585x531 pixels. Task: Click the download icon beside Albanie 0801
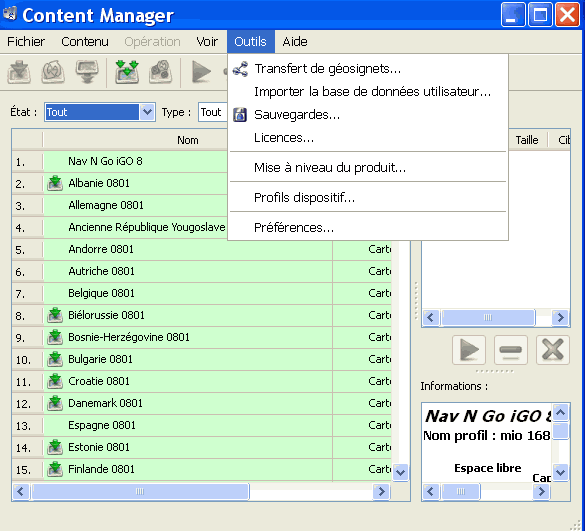[55, 183]
